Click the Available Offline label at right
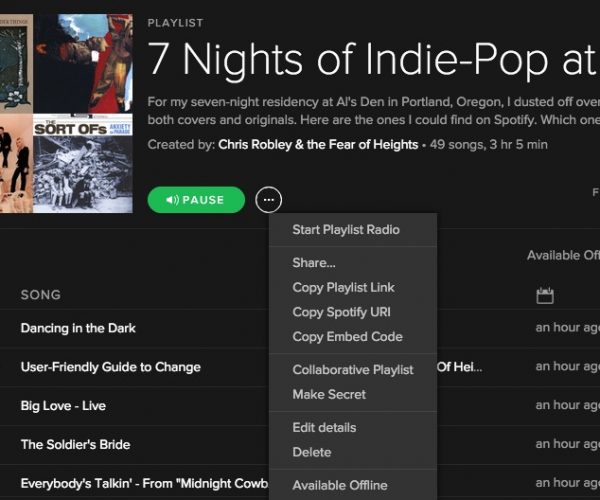This screenshot has height=500, width=600. (x=563, y=255)
